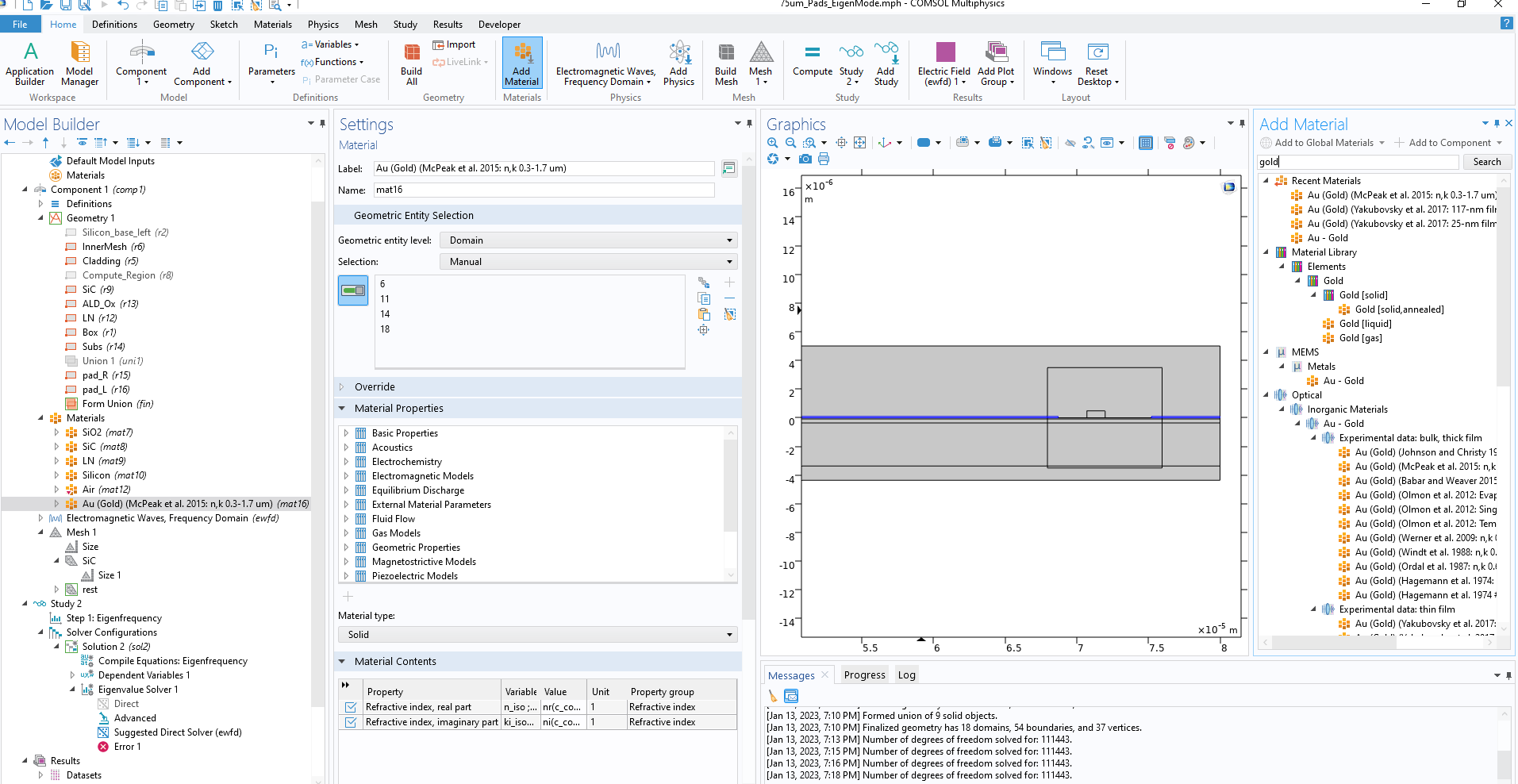The height and width of the screenshot is (784, 1518).
Task: Click the Label text field
Action: [x=543, y=168]
